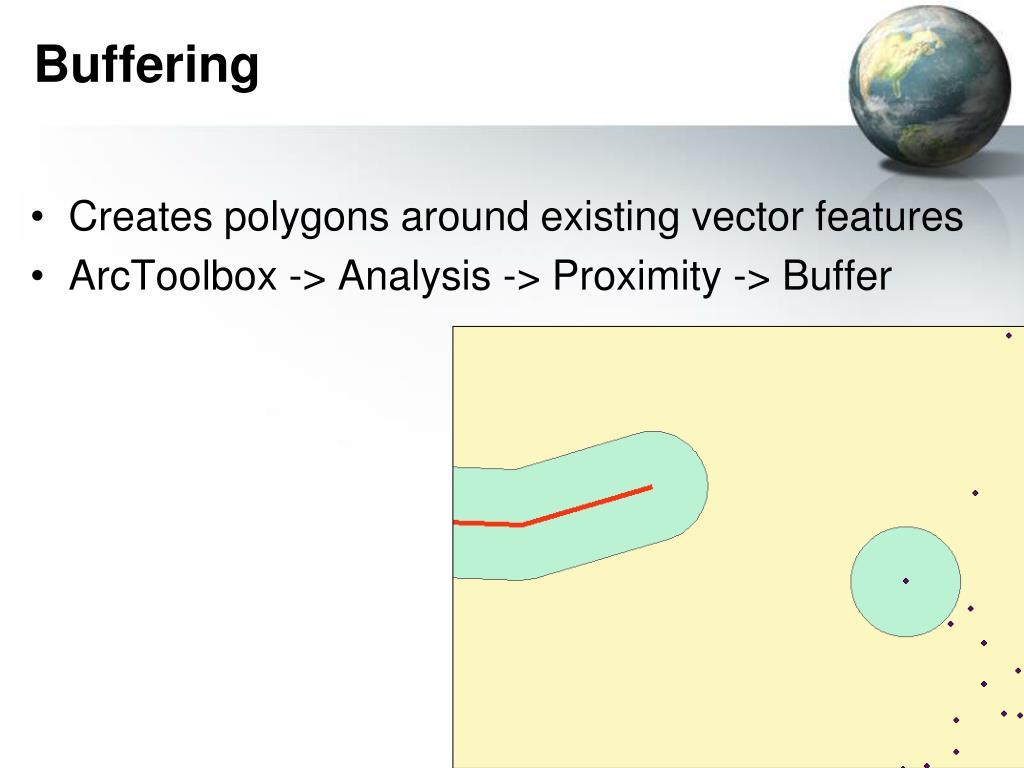Click the word Buffer ending the path
This screenshot has height=768, width=1024.
click(836, 276)
